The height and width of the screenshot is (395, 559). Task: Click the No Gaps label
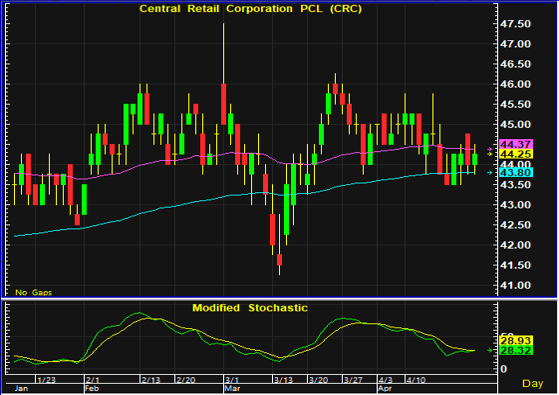pos(34,292)
